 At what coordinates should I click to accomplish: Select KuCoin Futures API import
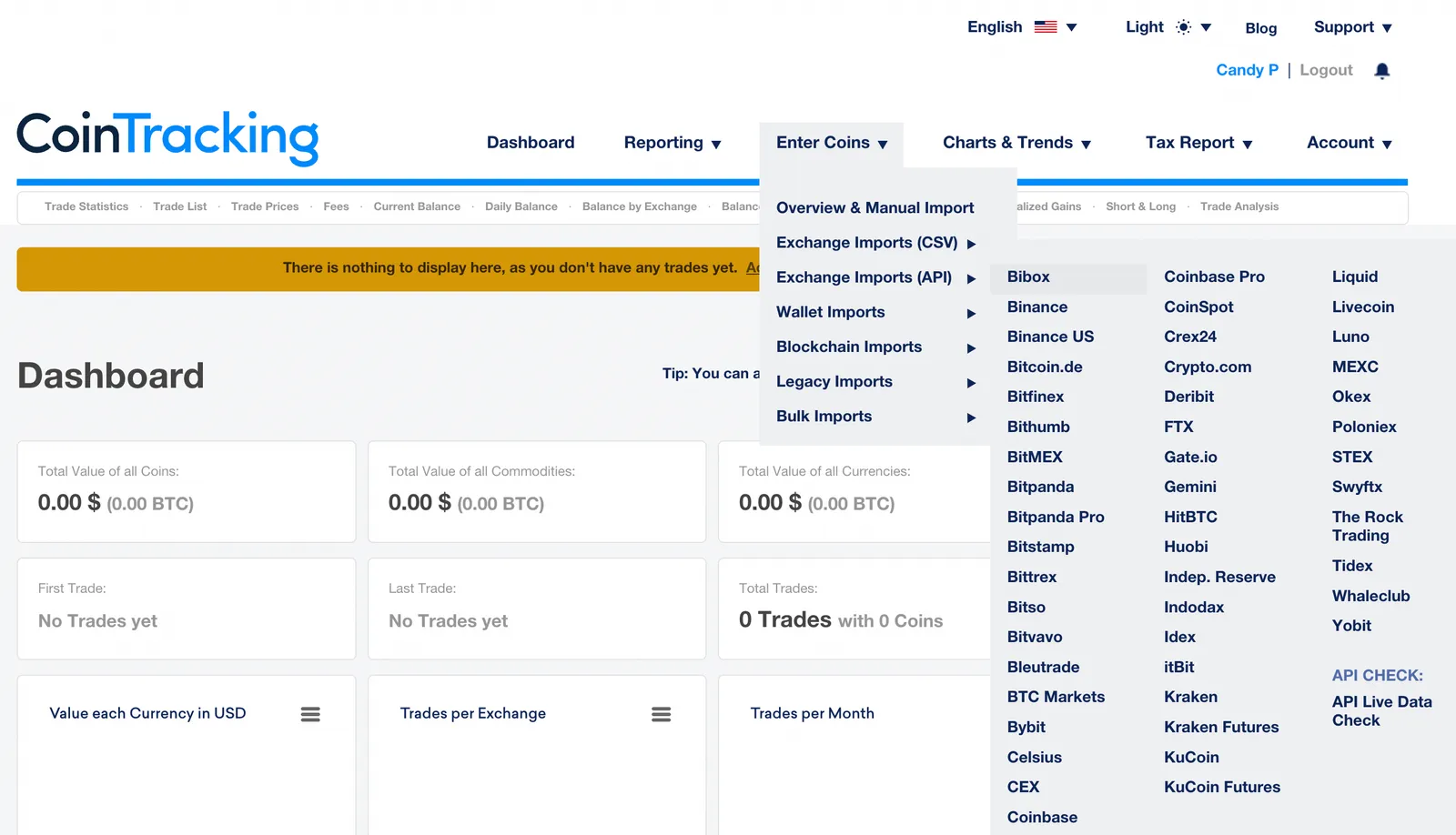point(1222,787)
